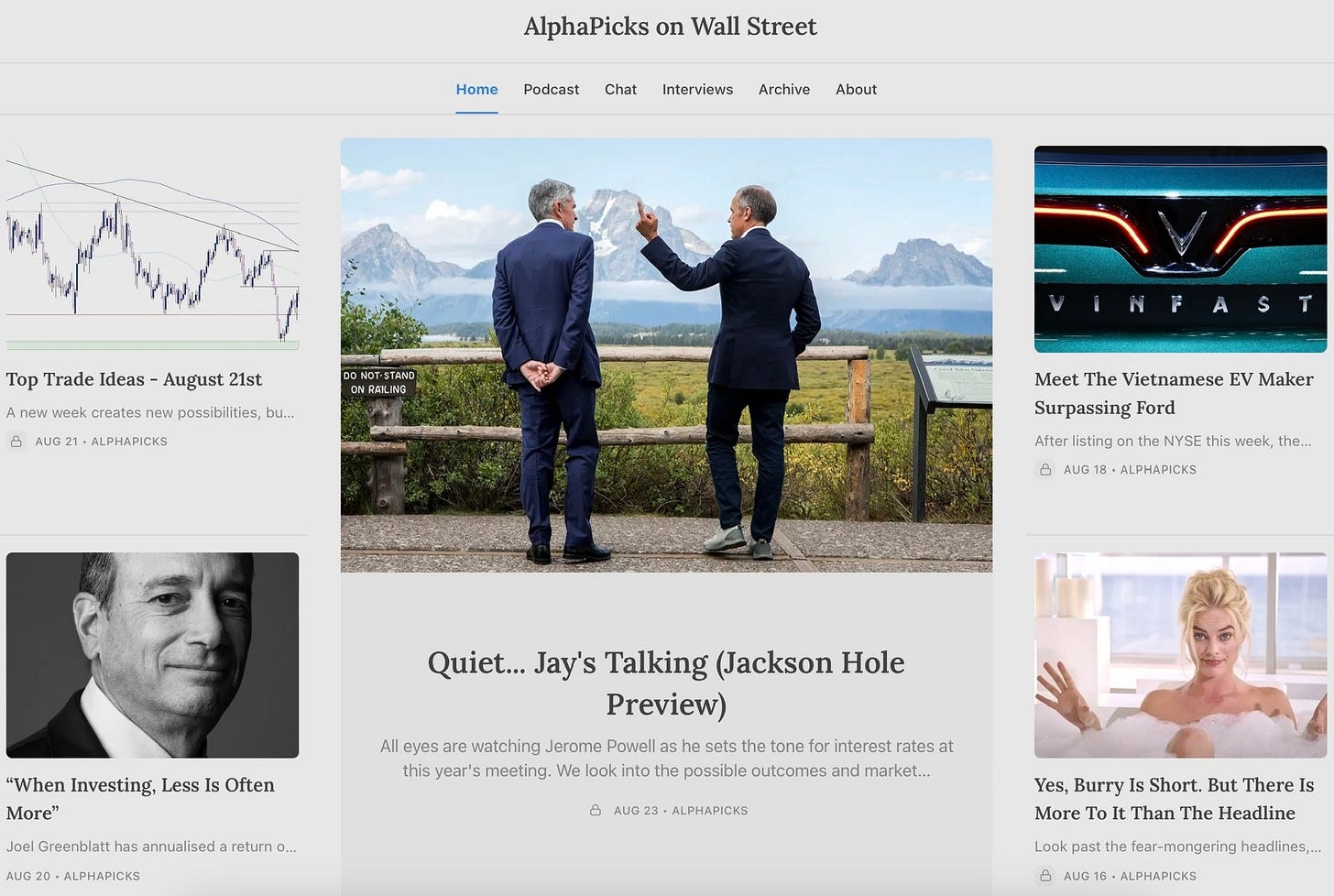Open the Yes, Burry Is Short article
This screenshot has width=1334, height=896.
(x=1174, y=799)
